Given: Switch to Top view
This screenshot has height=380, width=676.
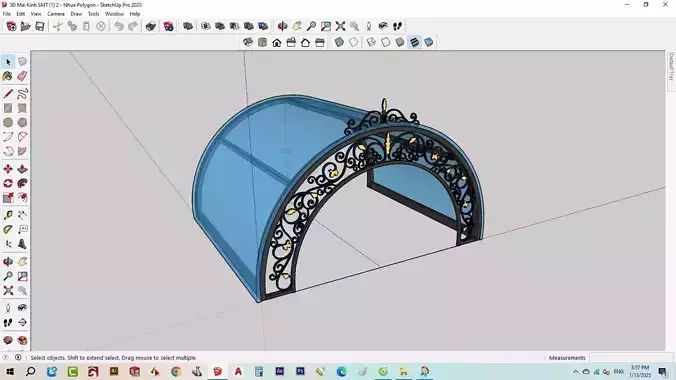Looking at the screenshot, I should click(x=262, y=42).
